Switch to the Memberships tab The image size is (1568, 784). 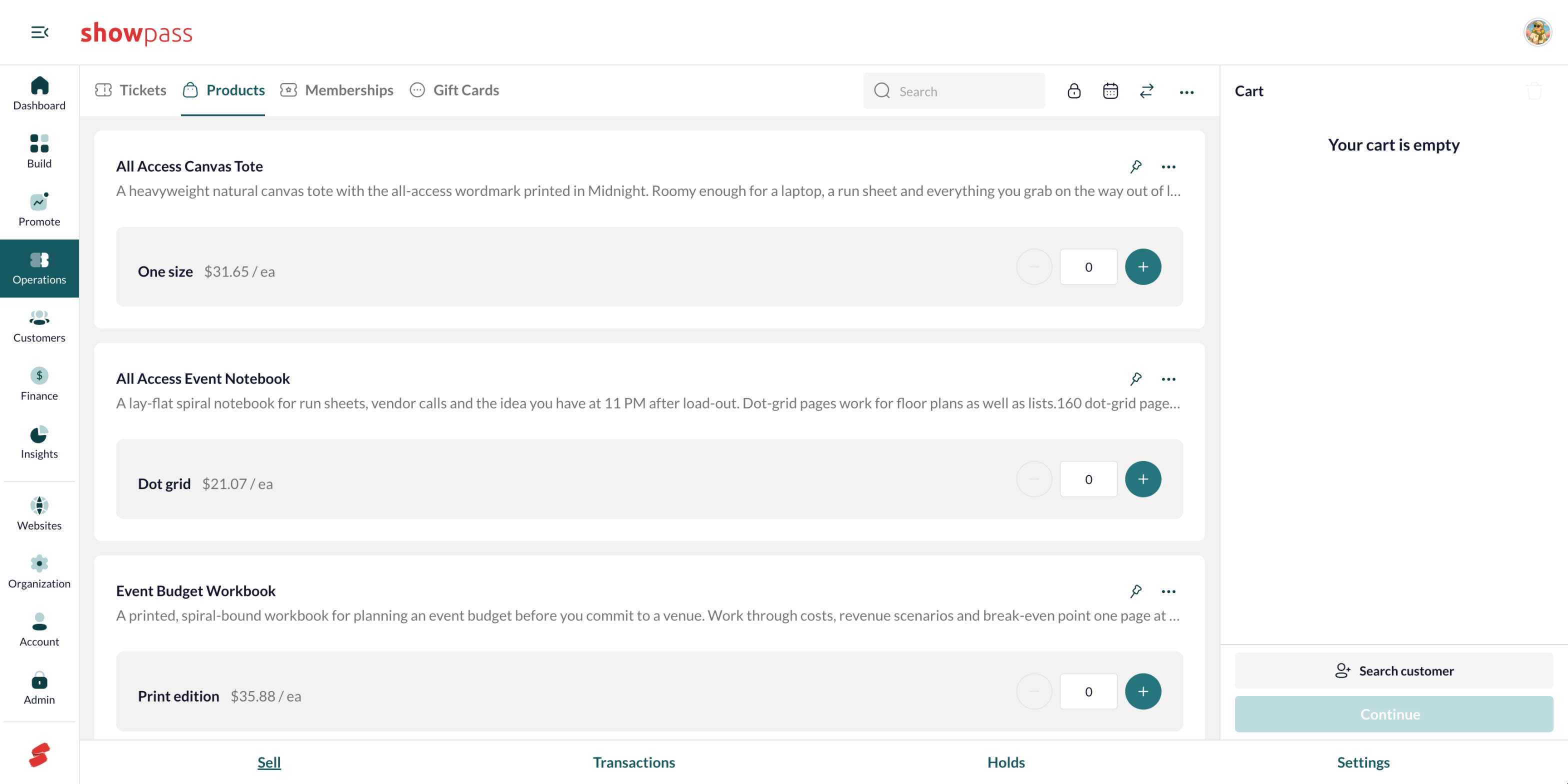[x=336, y=90]
